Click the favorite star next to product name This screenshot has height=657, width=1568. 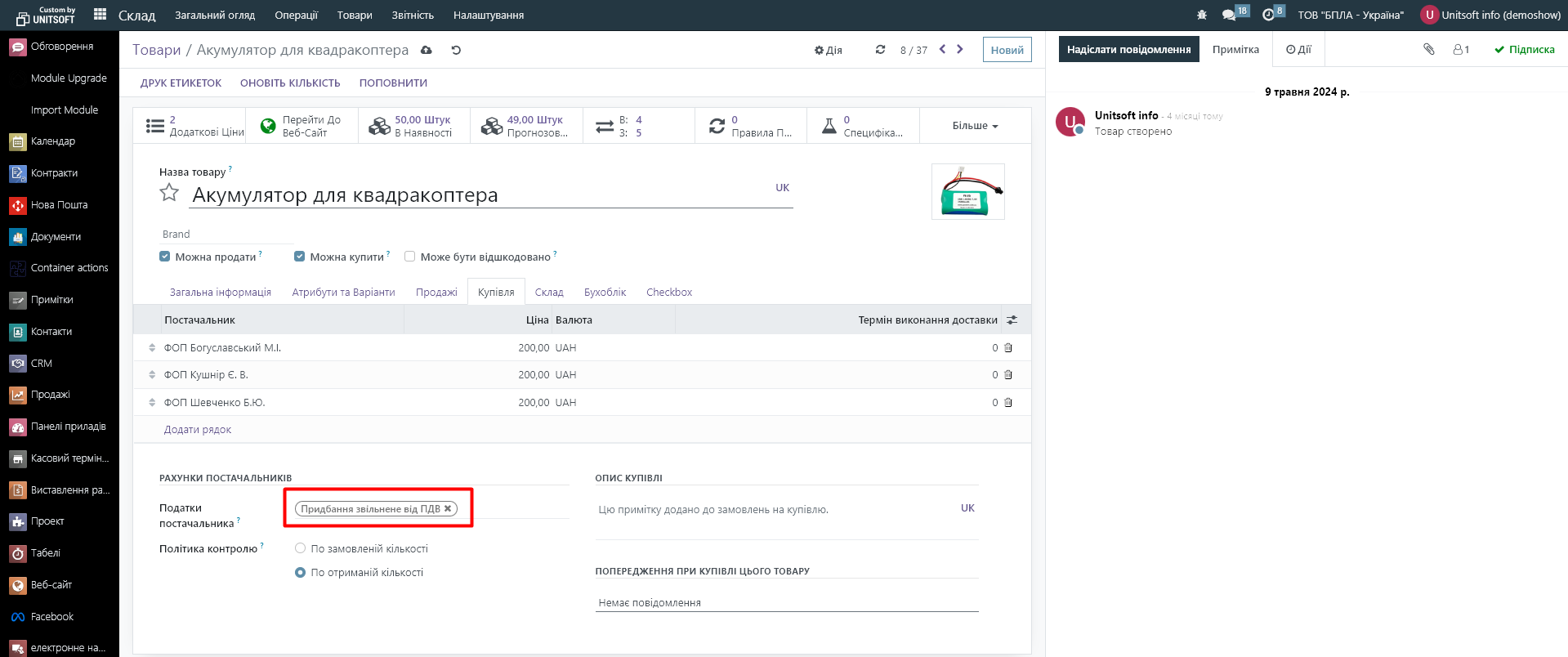click(x=169, y=193)
